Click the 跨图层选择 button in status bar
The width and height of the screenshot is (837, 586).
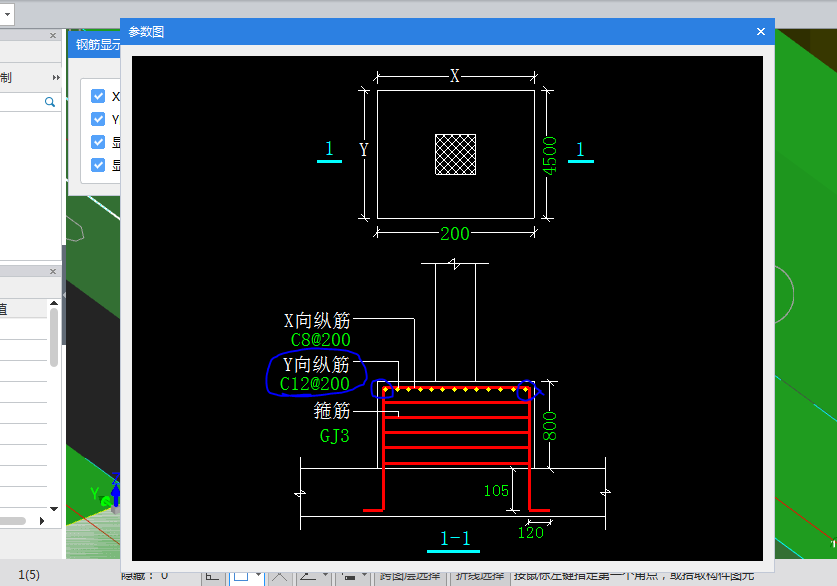409,575
